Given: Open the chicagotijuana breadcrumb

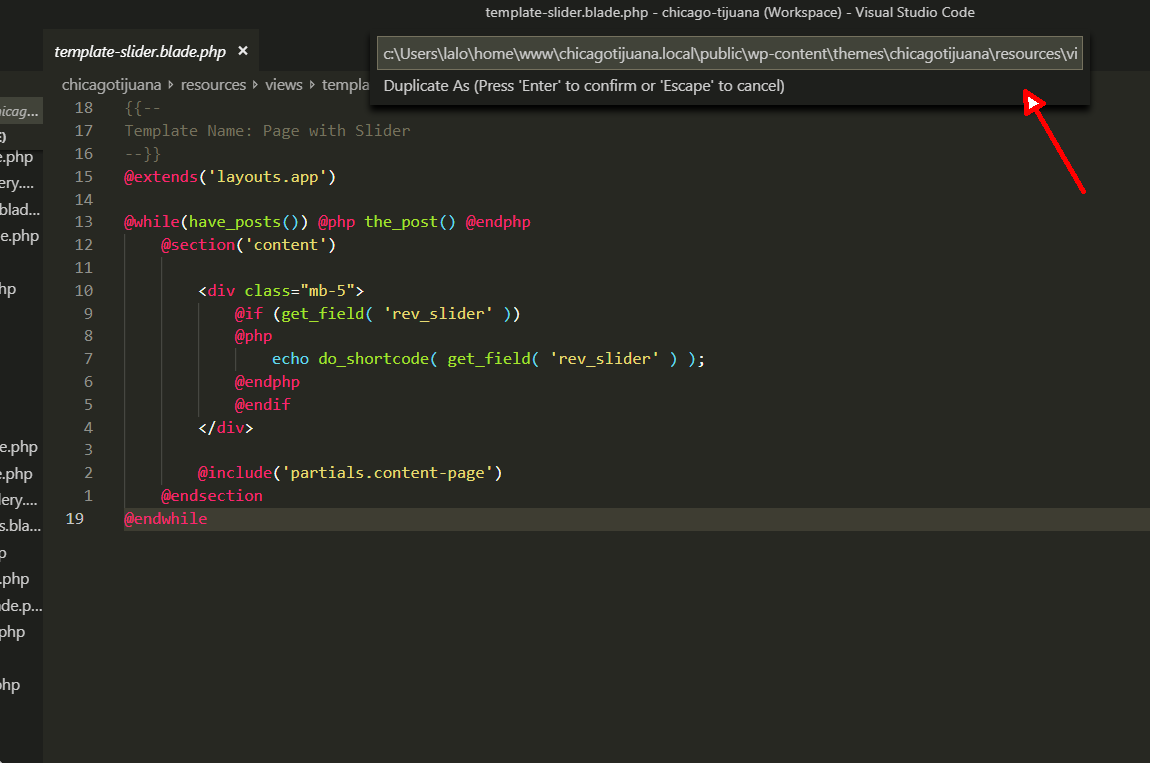Looking at the screenshot, I should click(x=111, y=85).
